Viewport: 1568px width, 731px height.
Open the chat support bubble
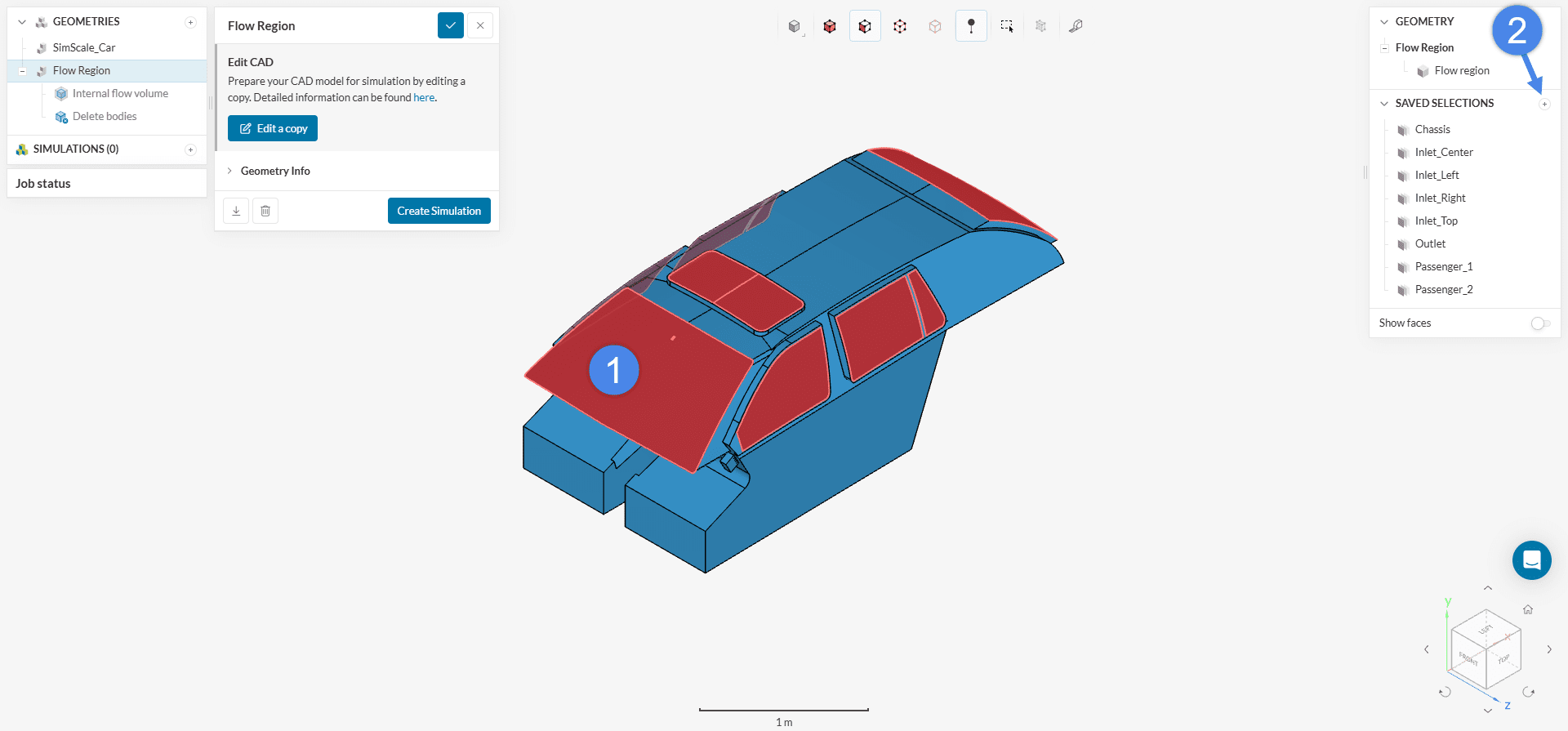1531,560
